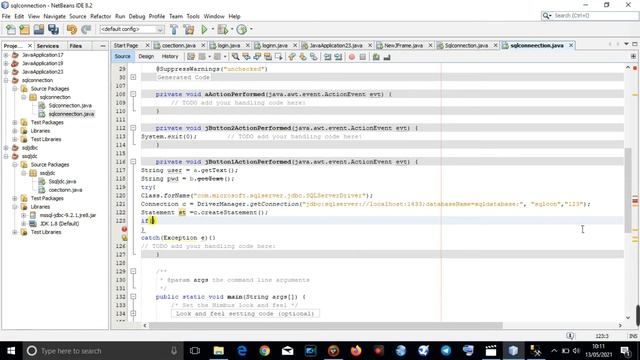Image resolution: width=640 pixels, height=360 pixels.
Task: Switch to the Services tab
Action: point(48,46)
